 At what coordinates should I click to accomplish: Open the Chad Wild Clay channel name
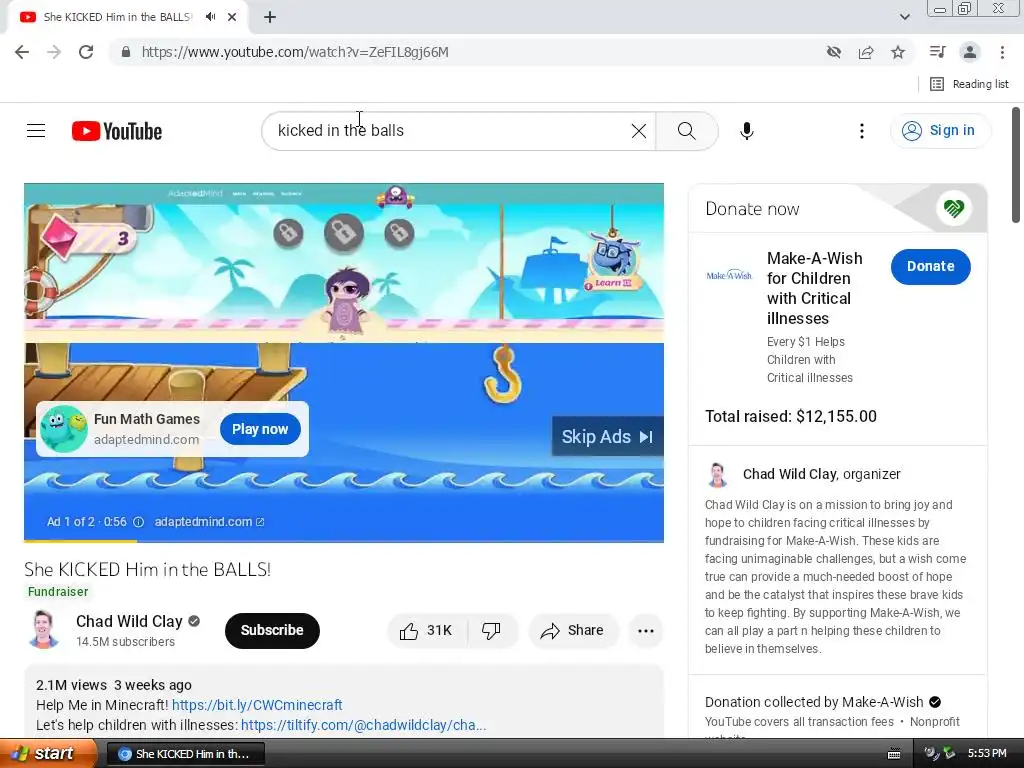[129, 621]
